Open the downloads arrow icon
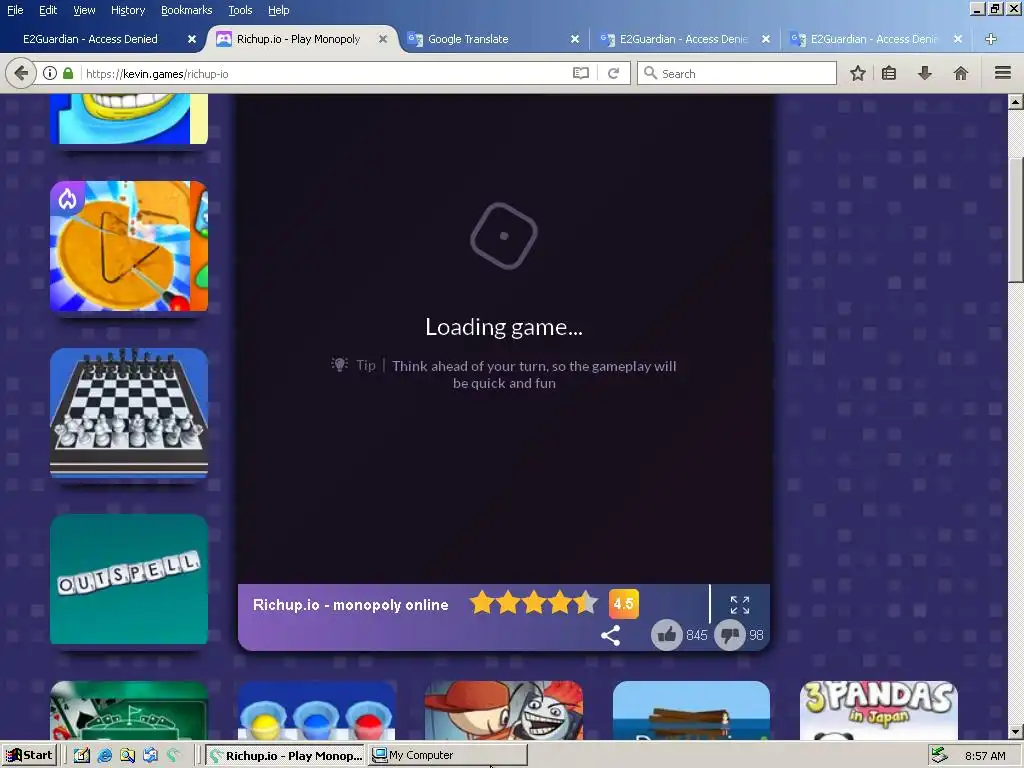The height and width of the screenshot is (768, 1024). (x=924, y=73)
